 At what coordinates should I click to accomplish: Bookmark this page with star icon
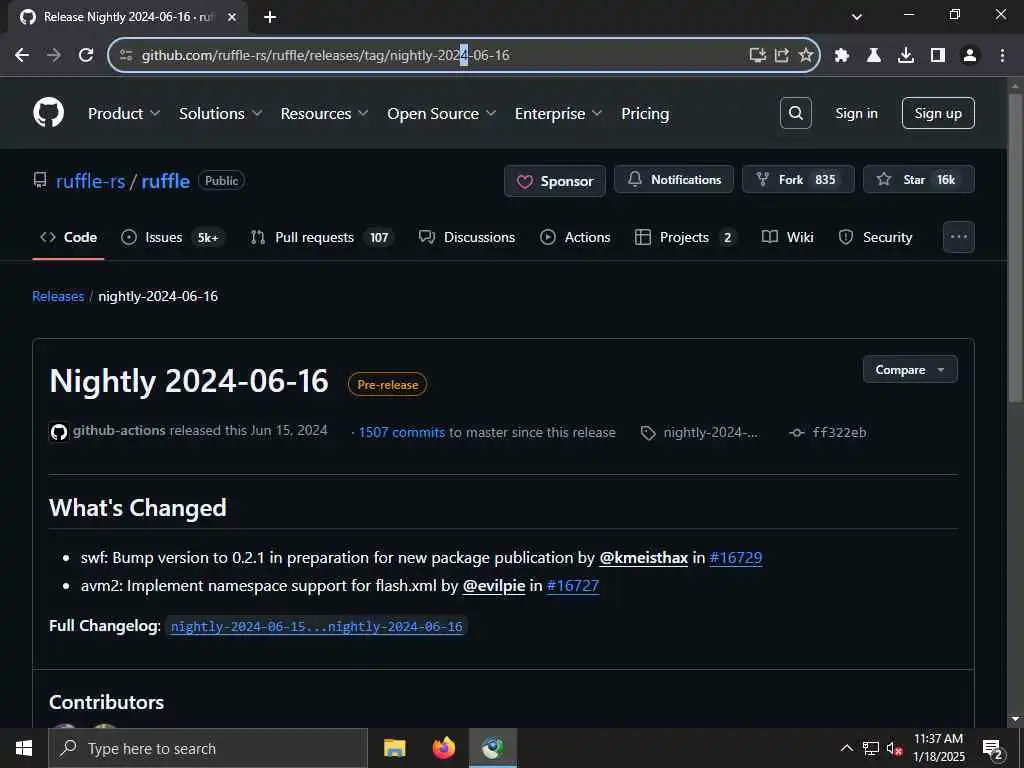(806, 55)
